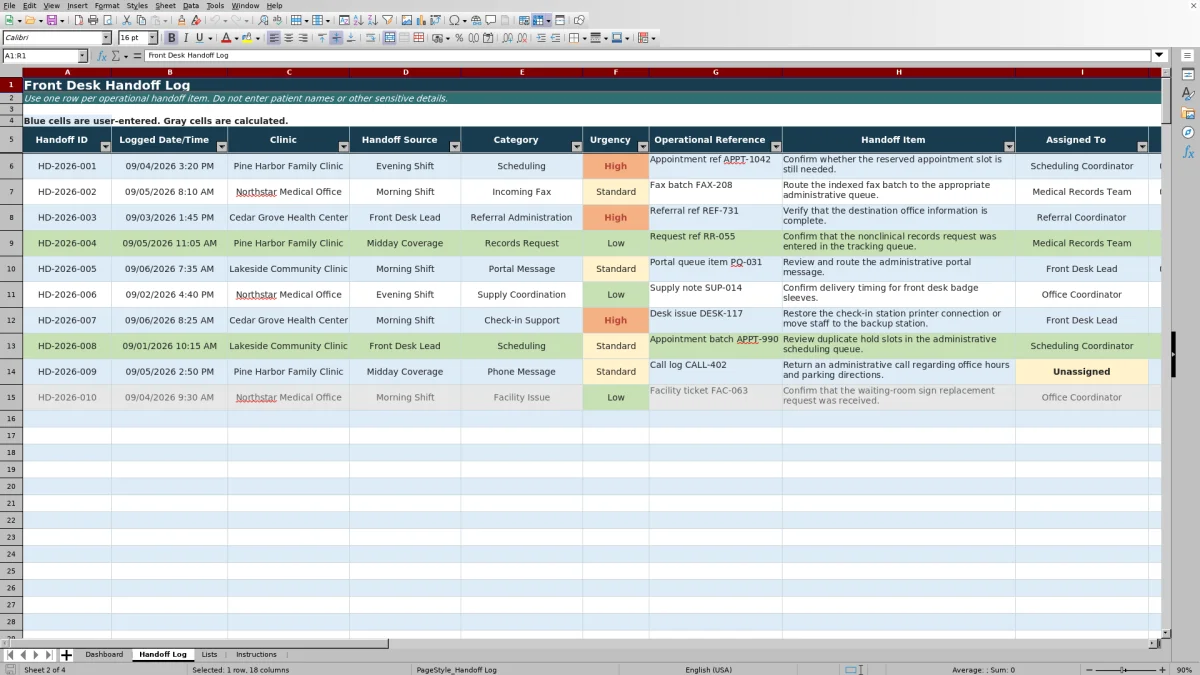1200x675 pixels.
Task: Open sidebar Functions fx panel icon
Action: [x=1188, y=152]
